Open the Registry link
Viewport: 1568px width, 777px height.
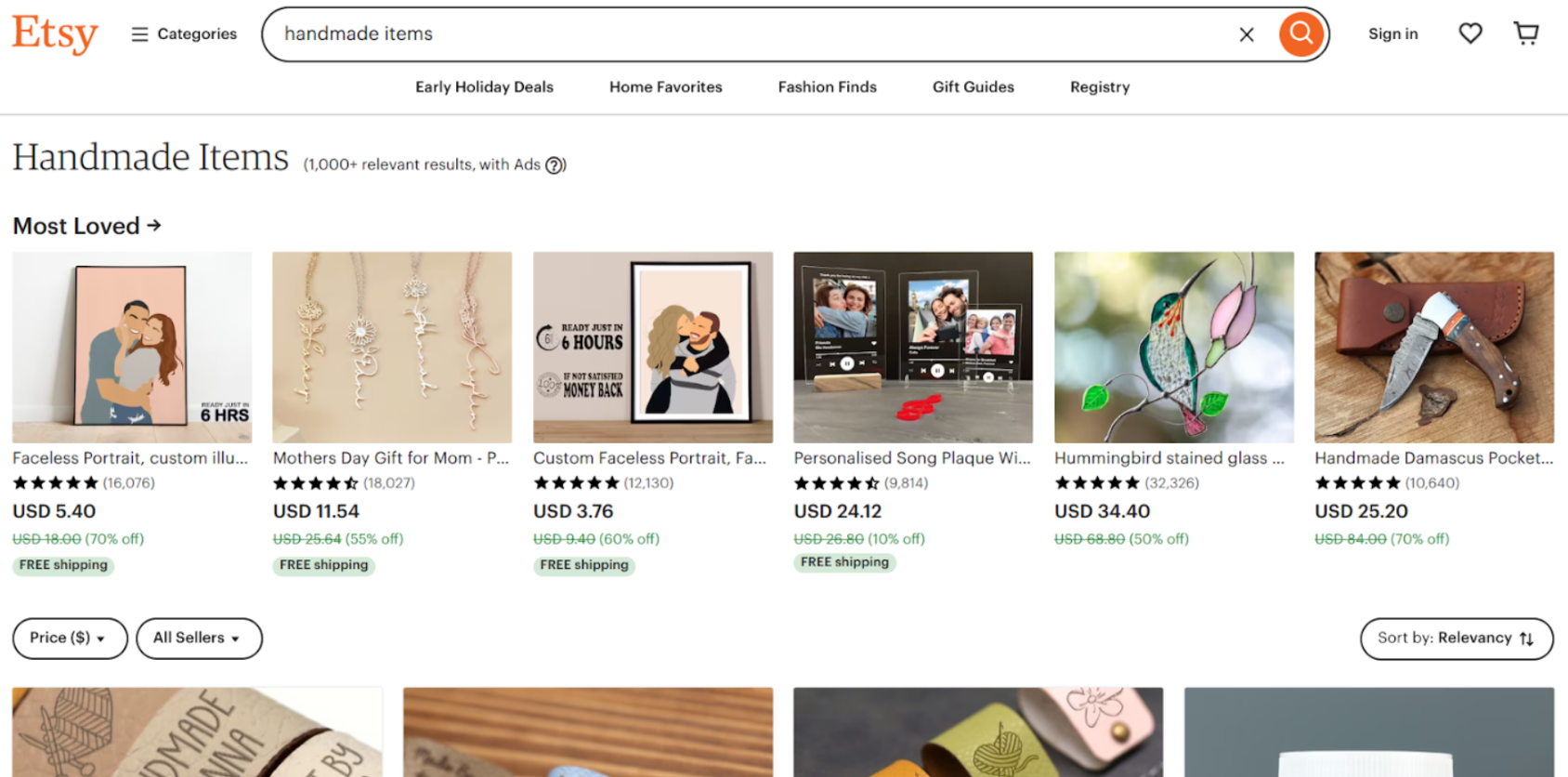pos(1099,87)
